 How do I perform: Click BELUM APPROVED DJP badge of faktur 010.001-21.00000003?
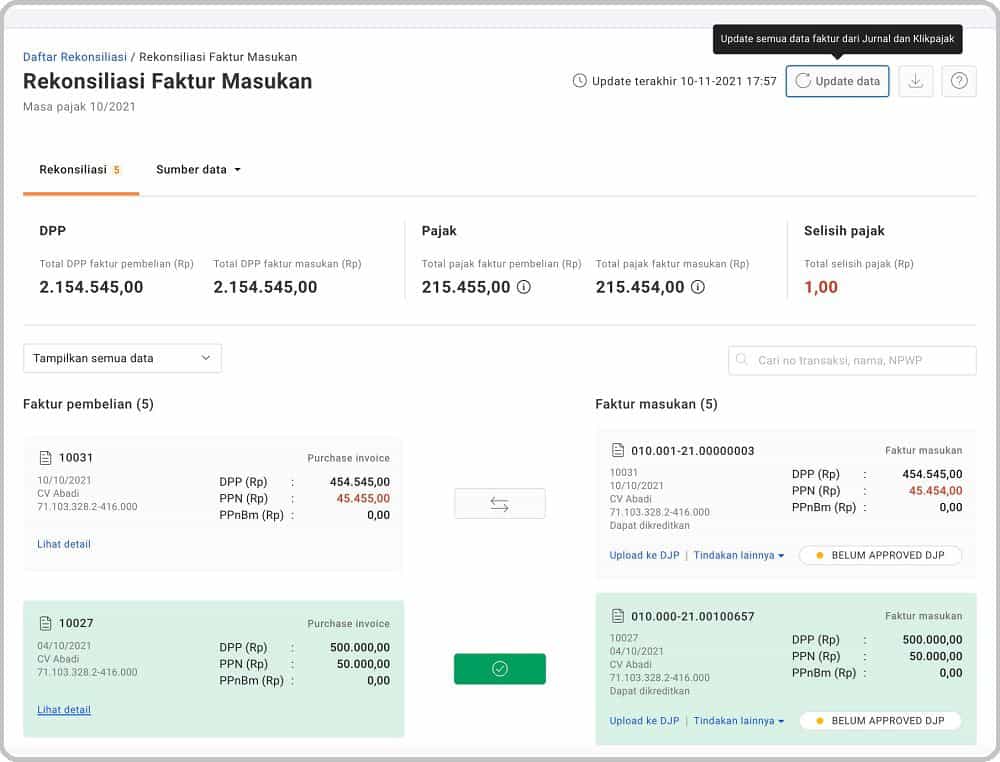[x=880, y=555]
